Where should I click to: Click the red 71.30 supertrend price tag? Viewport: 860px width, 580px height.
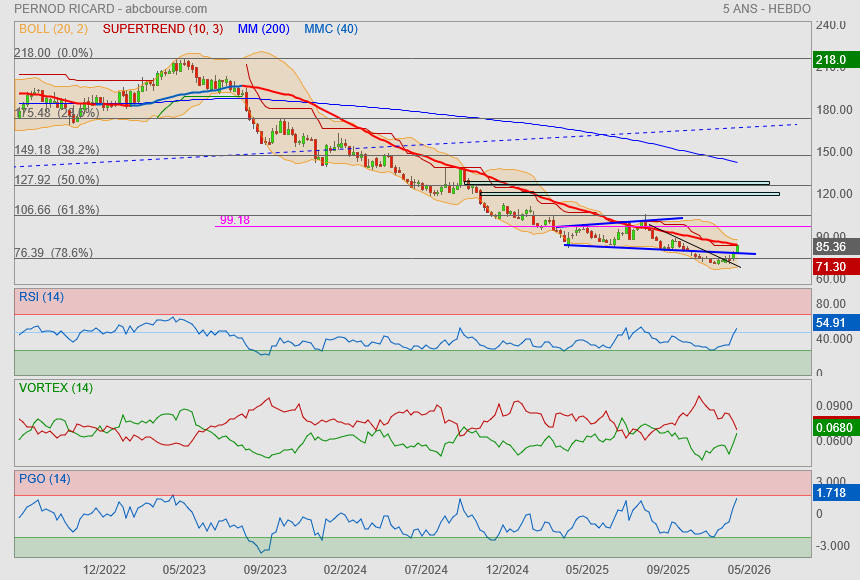[830, 267]
